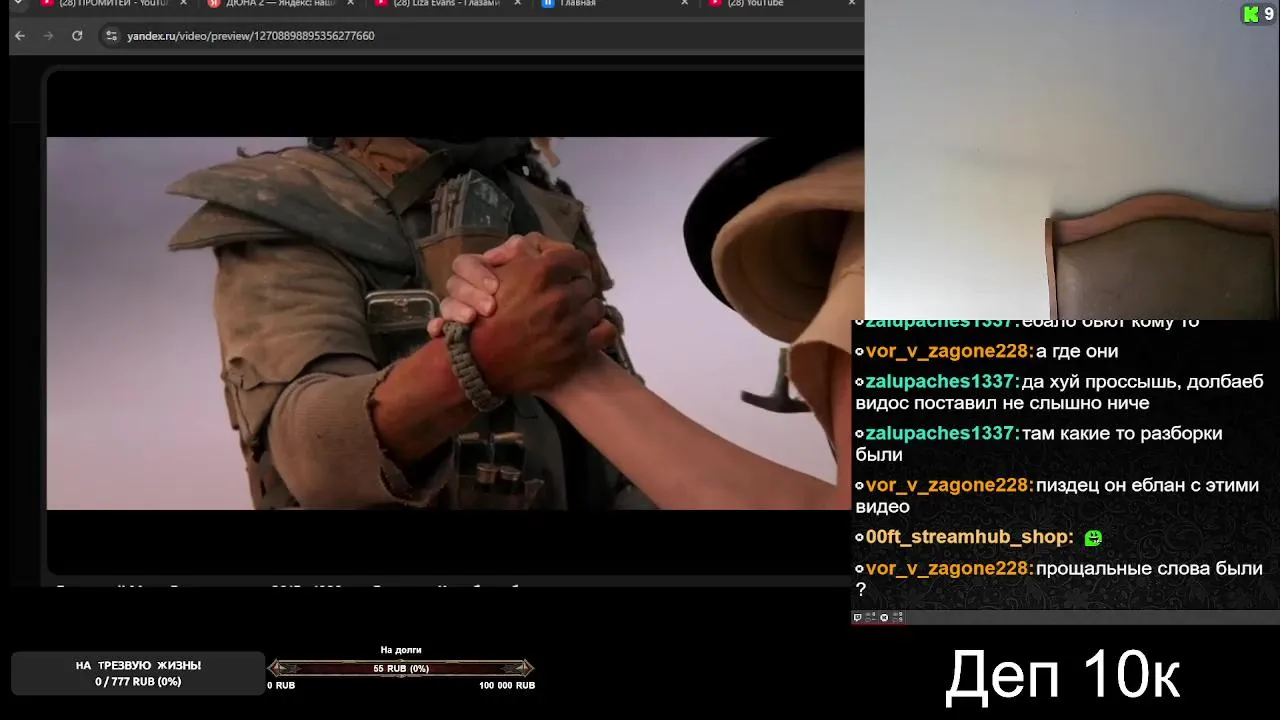The width and height of the screenshot is (1280, 720).
Task: Click the large 'Деп 10к' overlay text
Action: point(1062,675)
